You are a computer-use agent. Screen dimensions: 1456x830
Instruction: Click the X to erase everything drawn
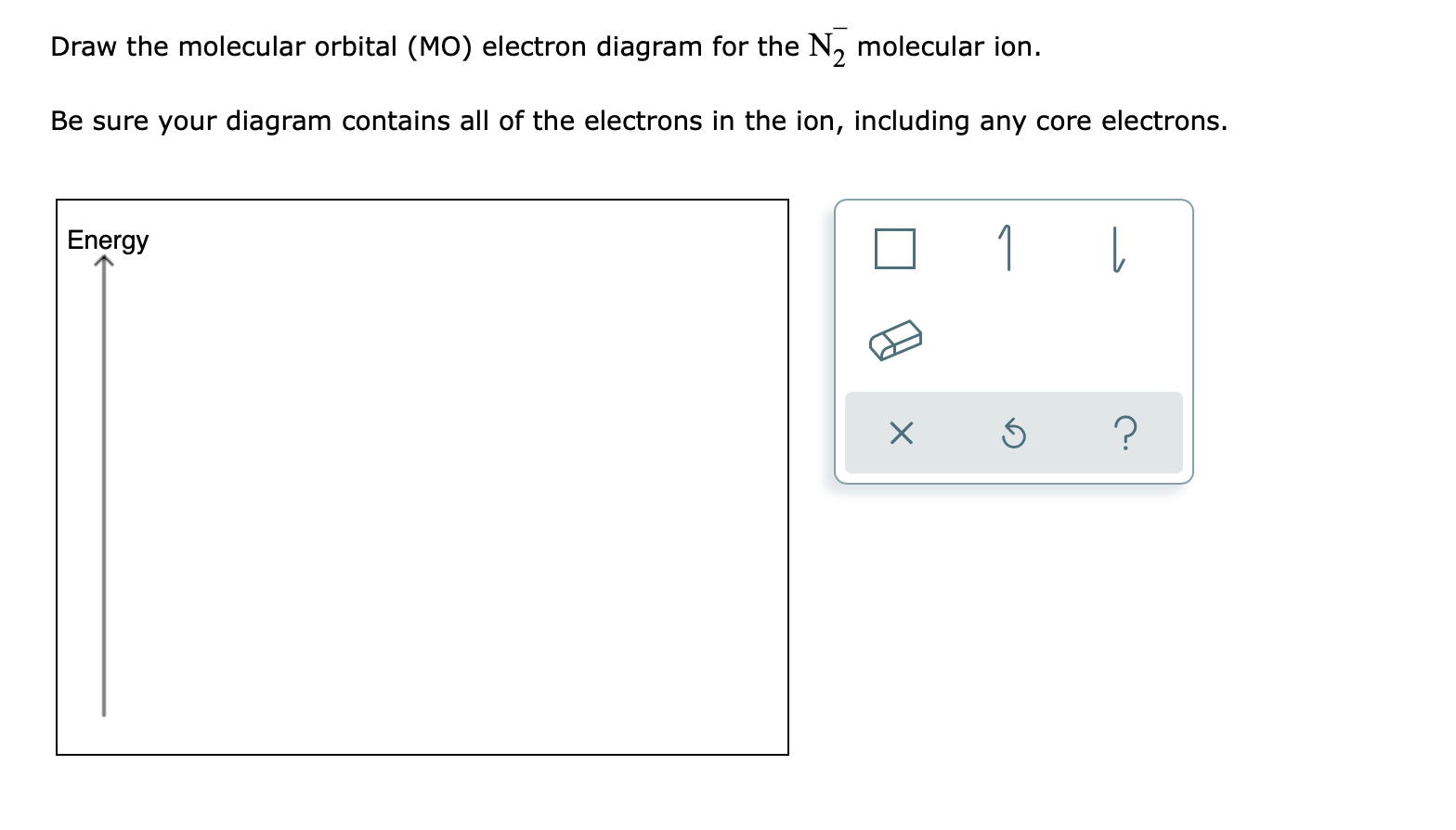(900, 433)
